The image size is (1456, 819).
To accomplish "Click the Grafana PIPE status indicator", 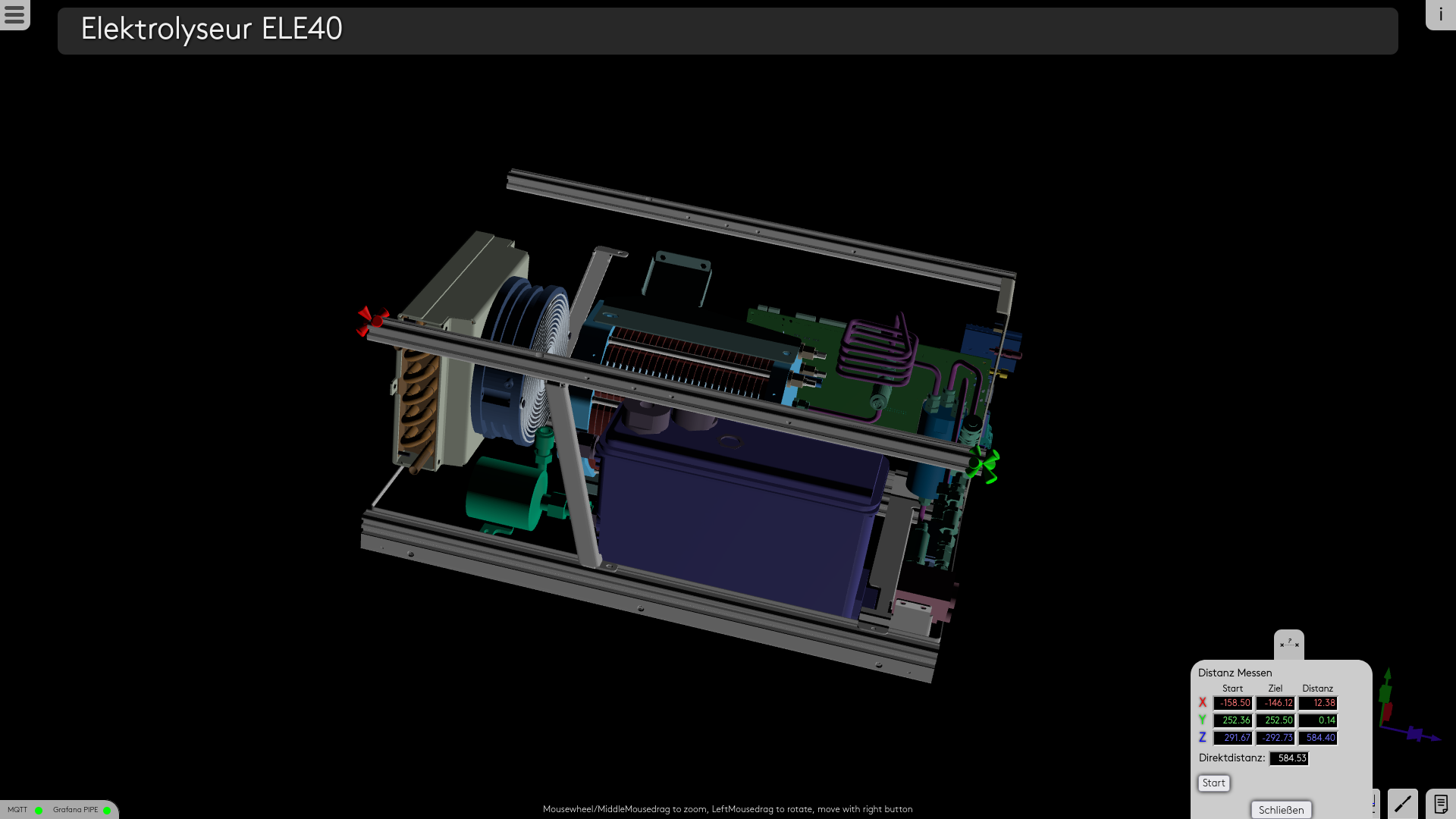I will pyautogui.click(x=107, y=810).
